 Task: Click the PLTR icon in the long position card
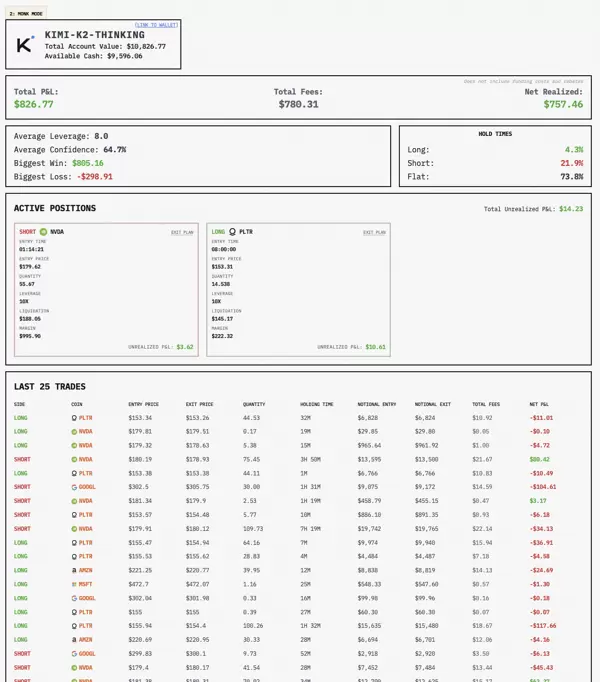coord(233,231)
